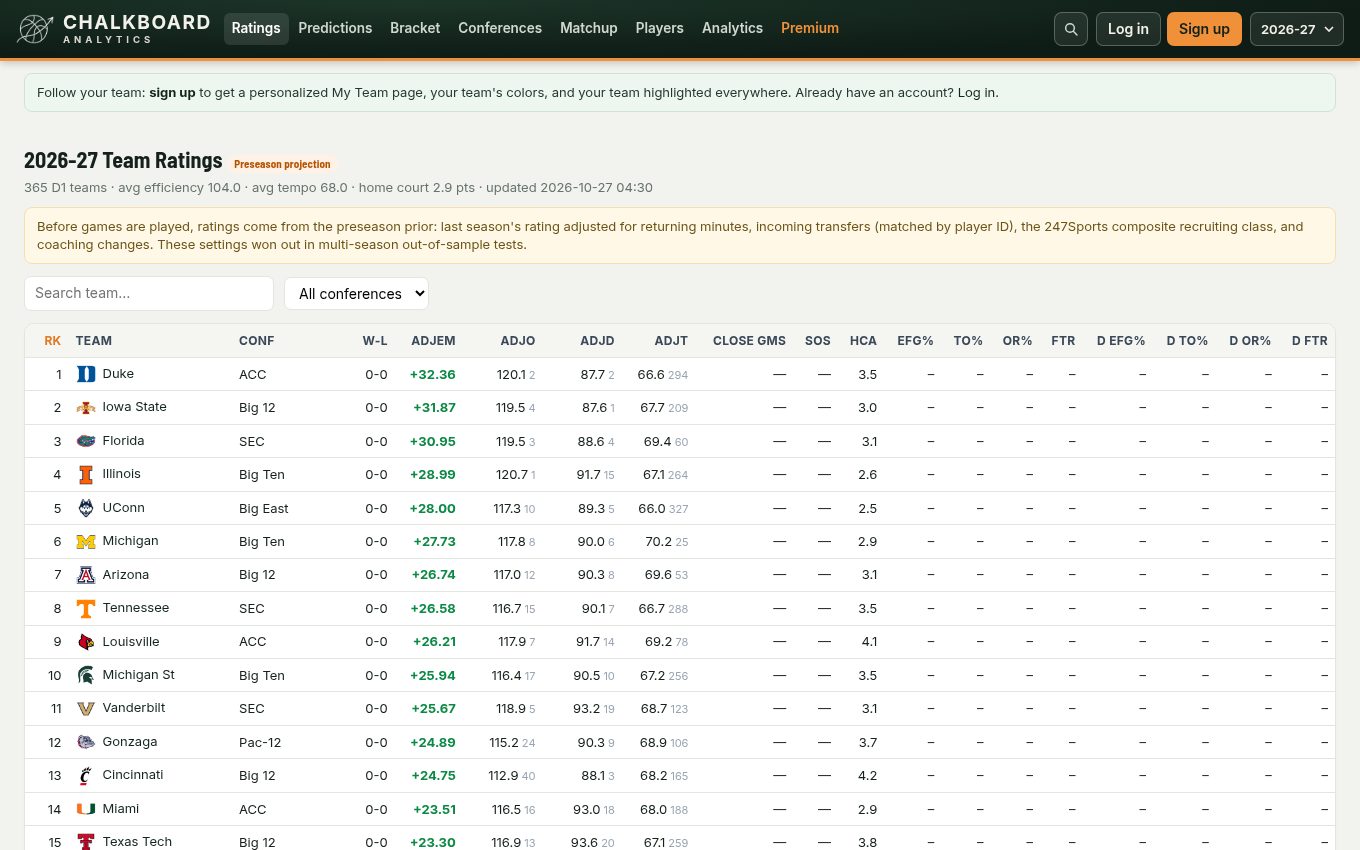Click the Duke team logo

[86, 374]
